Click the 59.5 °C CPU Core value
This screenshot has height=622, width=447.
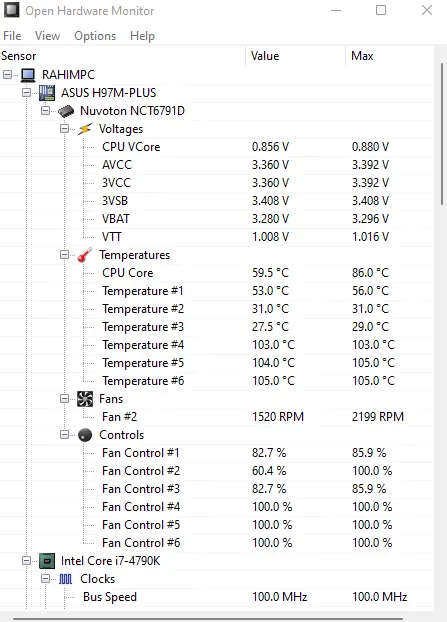coord(271,273)
